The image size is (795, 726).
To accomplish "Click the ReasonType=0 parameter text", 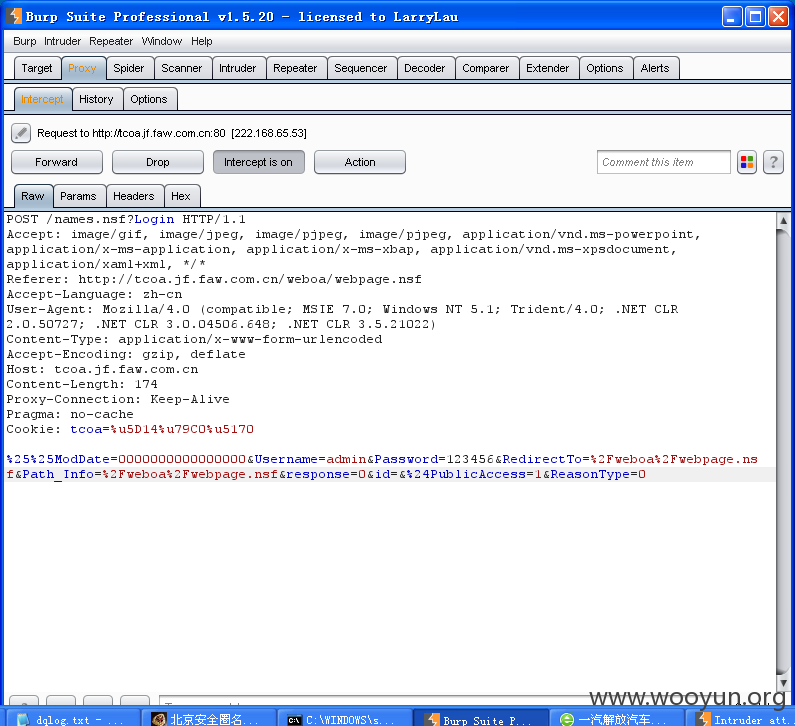I will 598,475.
